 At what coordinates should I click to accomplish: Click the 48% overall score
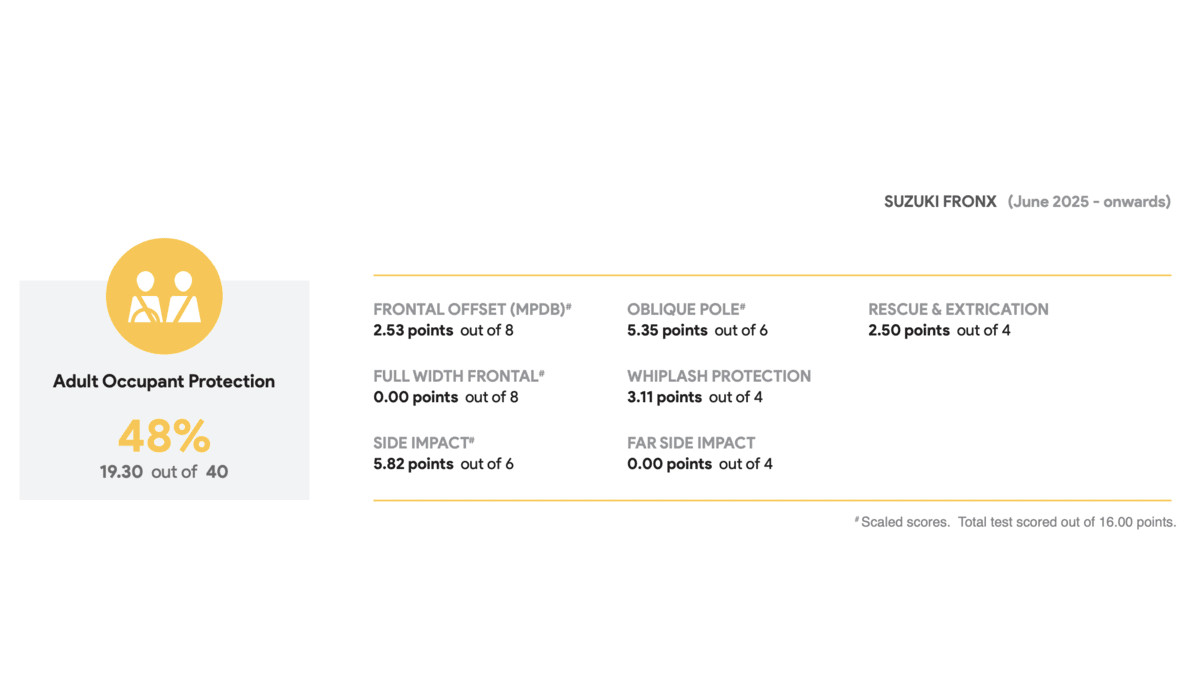[x=164, y=437]
